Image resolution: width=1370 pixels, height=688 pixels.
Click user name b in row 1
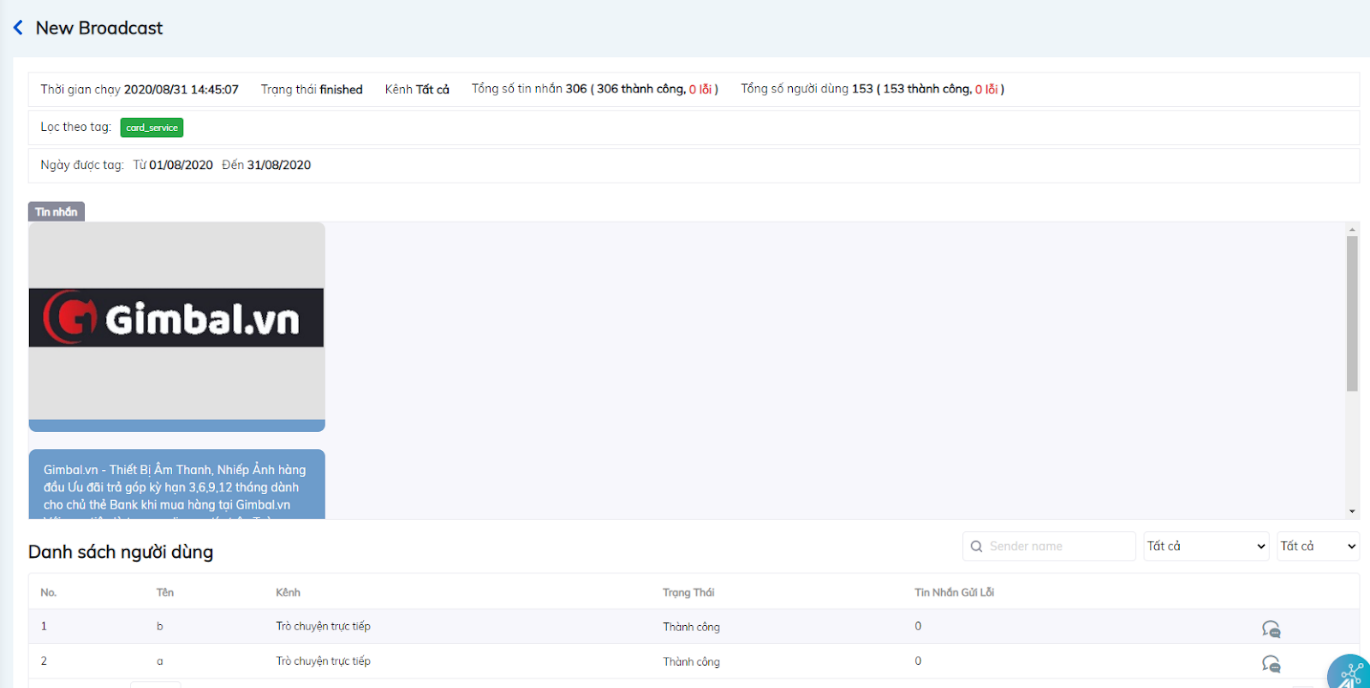160,626
